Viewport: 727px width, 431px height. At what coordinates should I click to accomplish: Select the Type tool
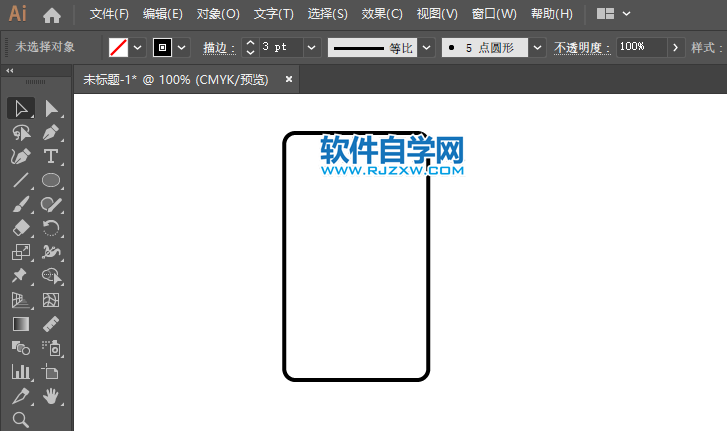[51, 157]
